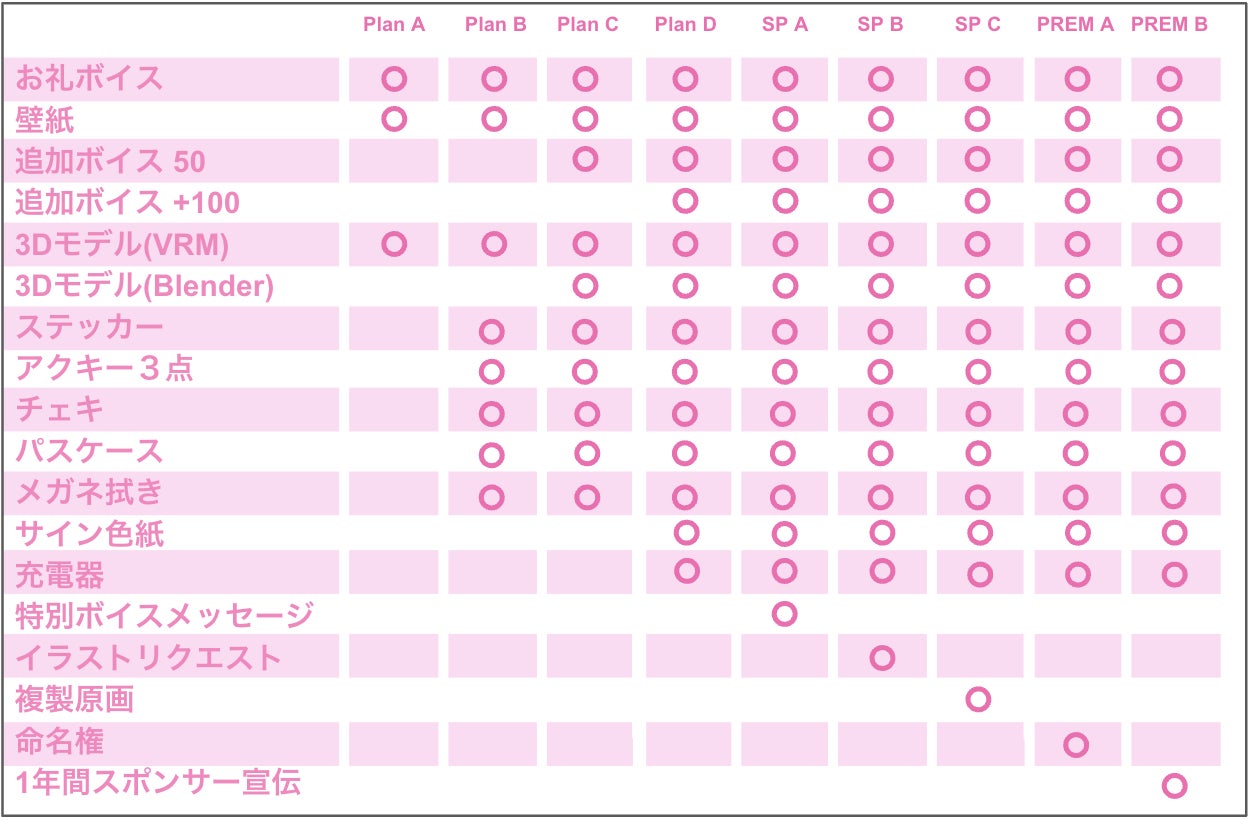The width and height of the screenshot is (1252, 820).
Task: Click the 3Dモデル(Blender) circle under Plan C
Action: coord(586,286)
